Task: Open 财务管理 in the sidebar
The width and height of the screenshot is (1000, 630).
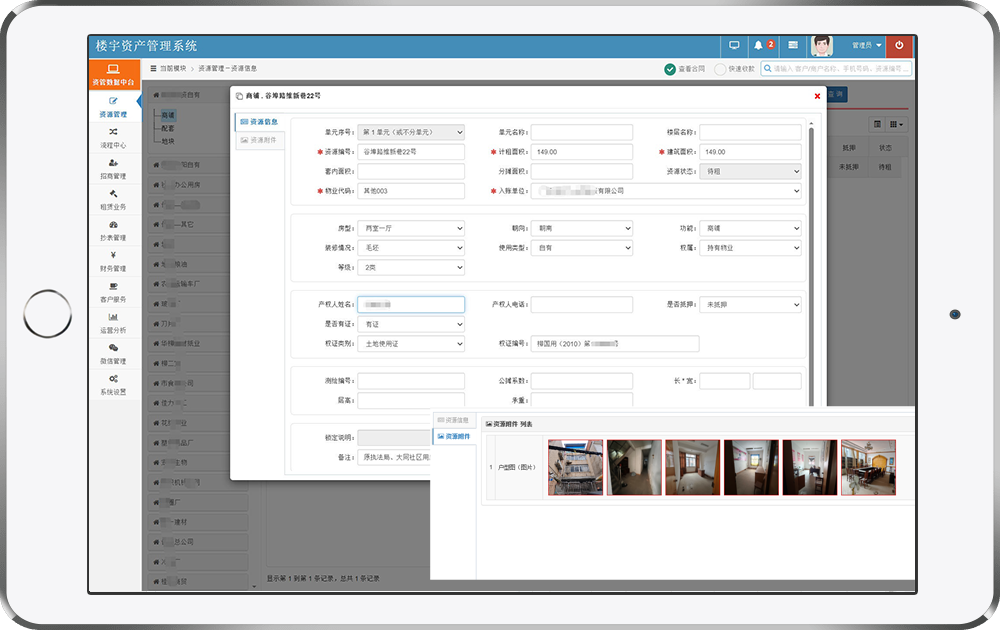Action: pos(114,261)
